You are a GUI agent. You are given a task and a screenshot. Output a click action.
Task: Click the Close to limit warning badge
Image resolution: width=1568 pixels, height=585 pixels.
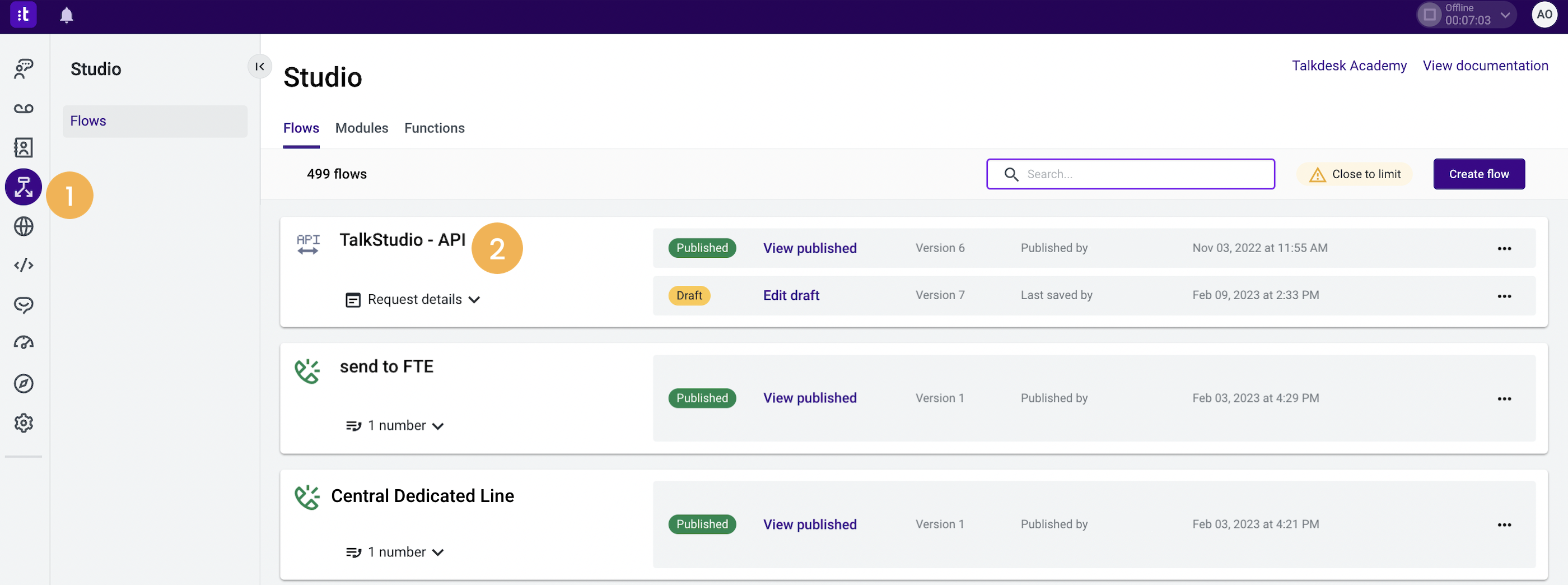[x=1354, y=174]
